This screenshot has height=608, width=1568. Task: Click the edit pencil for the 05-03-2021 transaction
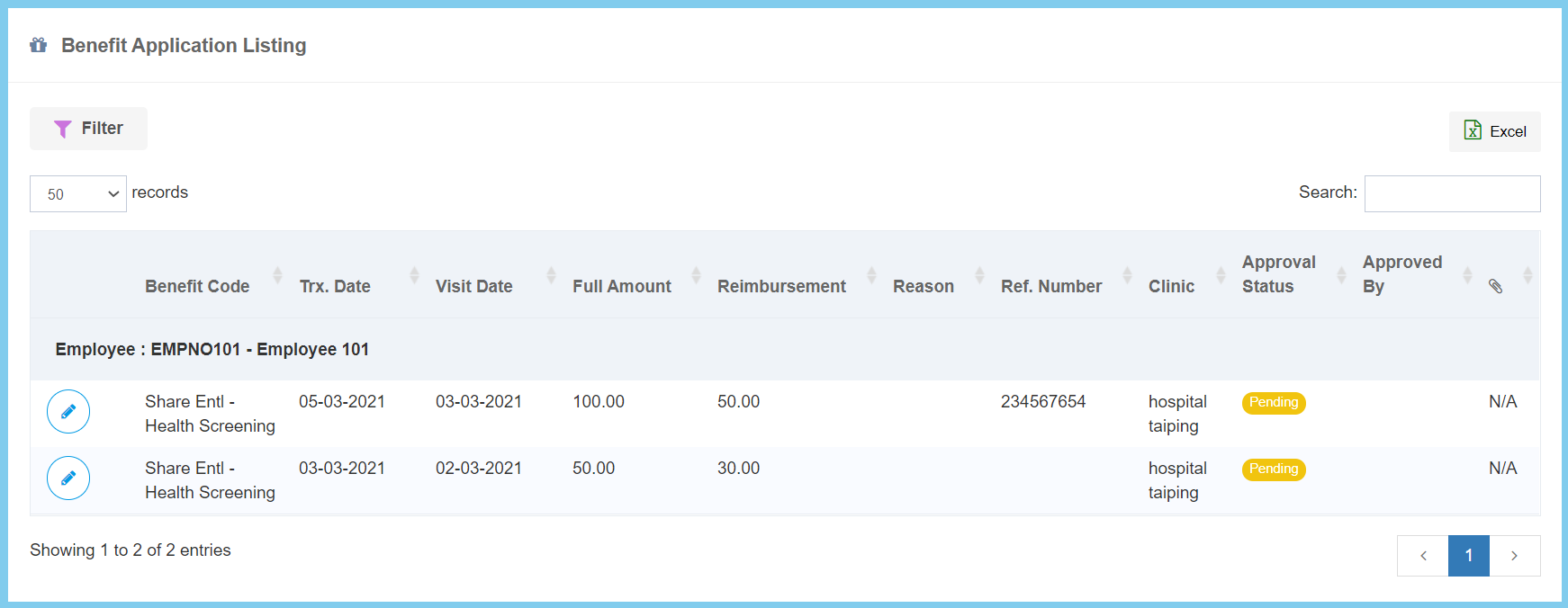pos(68,412)
